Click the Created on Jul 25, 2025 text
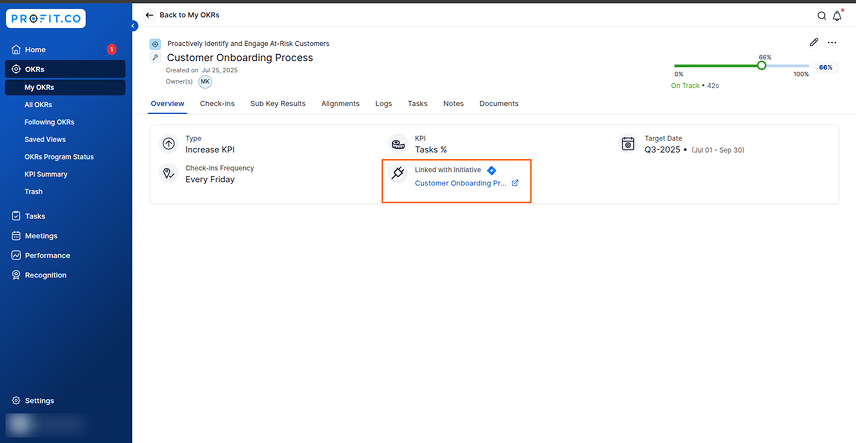The image size is (856, 443). click(x=202, y=70)
